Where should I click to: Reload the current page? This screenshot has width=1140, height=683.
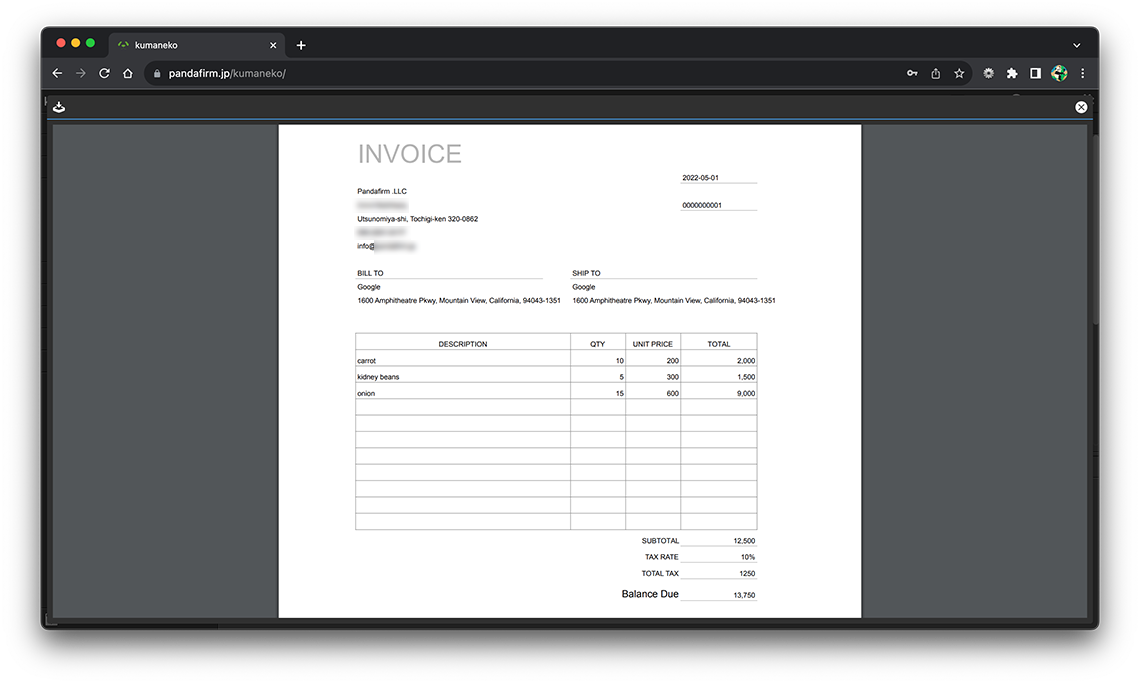104,73
